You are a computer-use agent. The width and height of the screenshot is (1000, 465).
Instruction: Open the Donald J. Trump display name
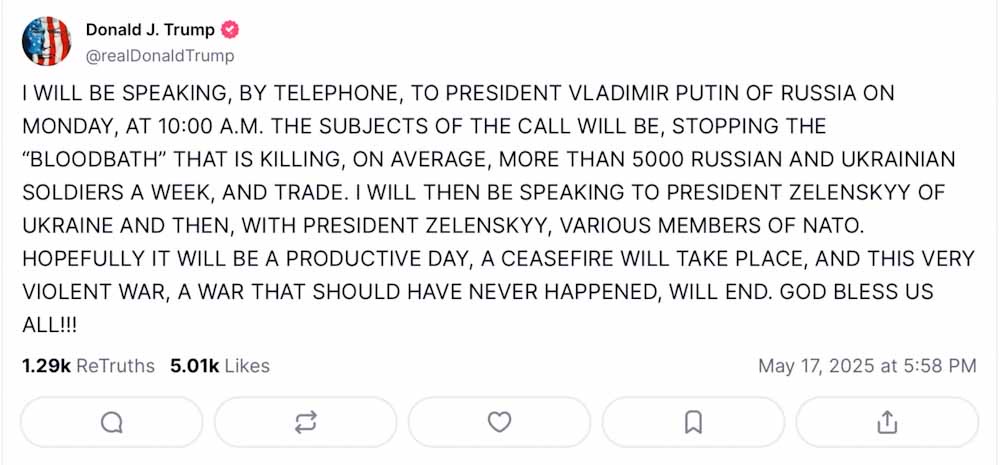coord(150,31)
